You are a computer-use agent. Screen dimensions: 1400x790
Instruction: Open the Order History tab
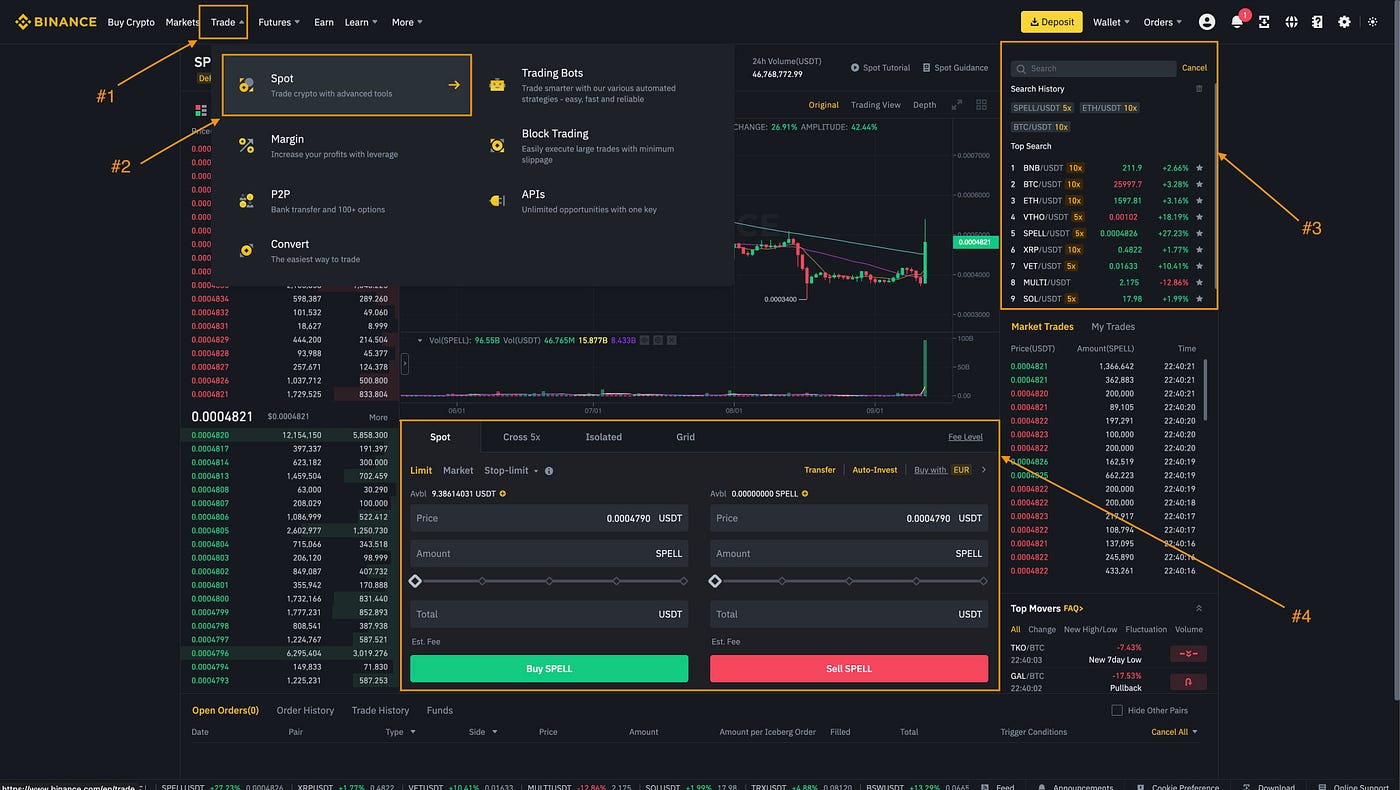pyautogui.click(x=305, y=710)
